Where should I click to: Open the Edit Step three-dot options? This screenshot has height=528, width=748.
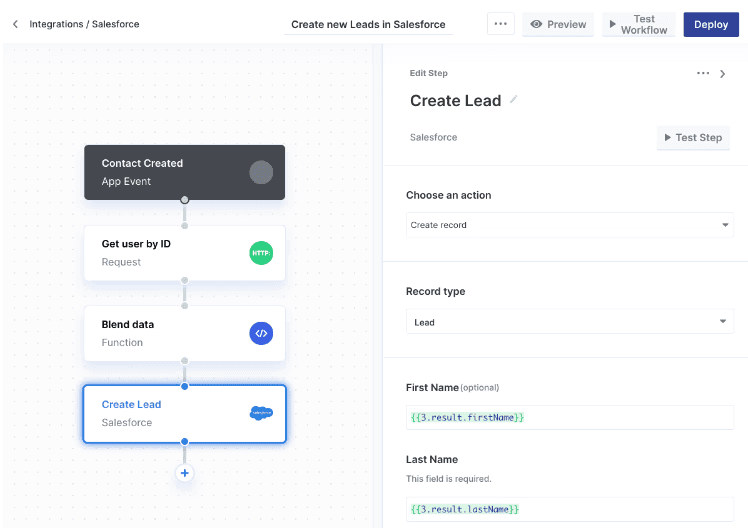pyautogui.click(x=703, y=73)
